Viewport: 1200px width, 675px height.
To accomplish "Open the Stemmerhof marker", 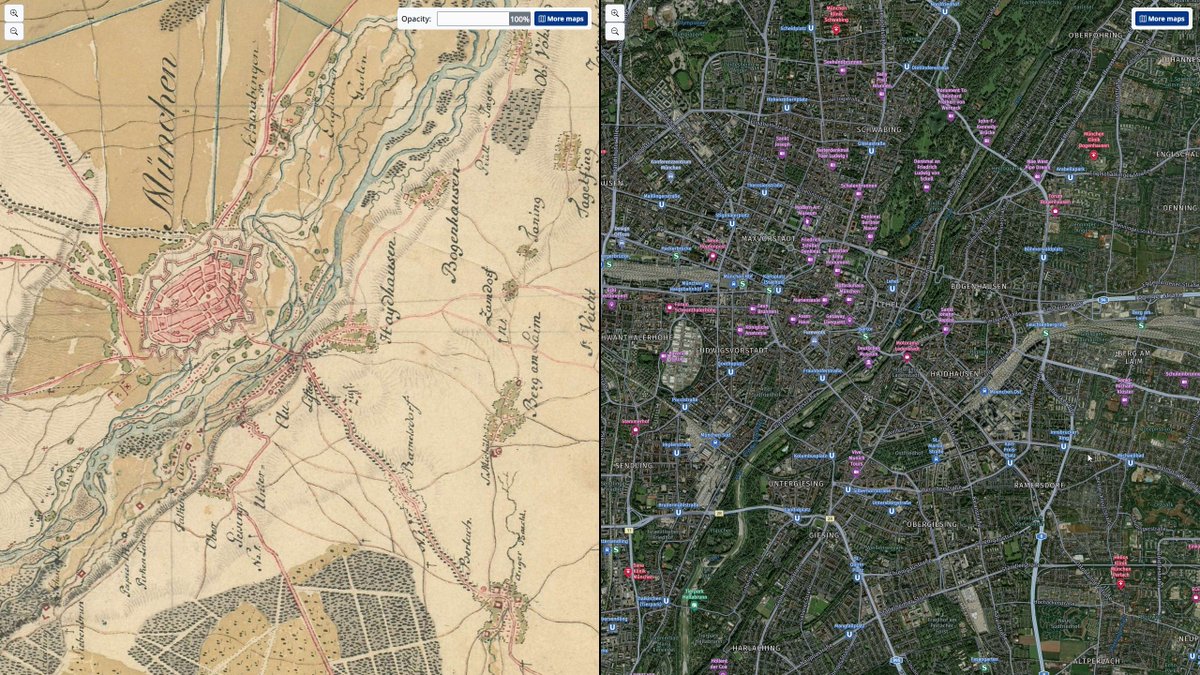I will point(636,432).
